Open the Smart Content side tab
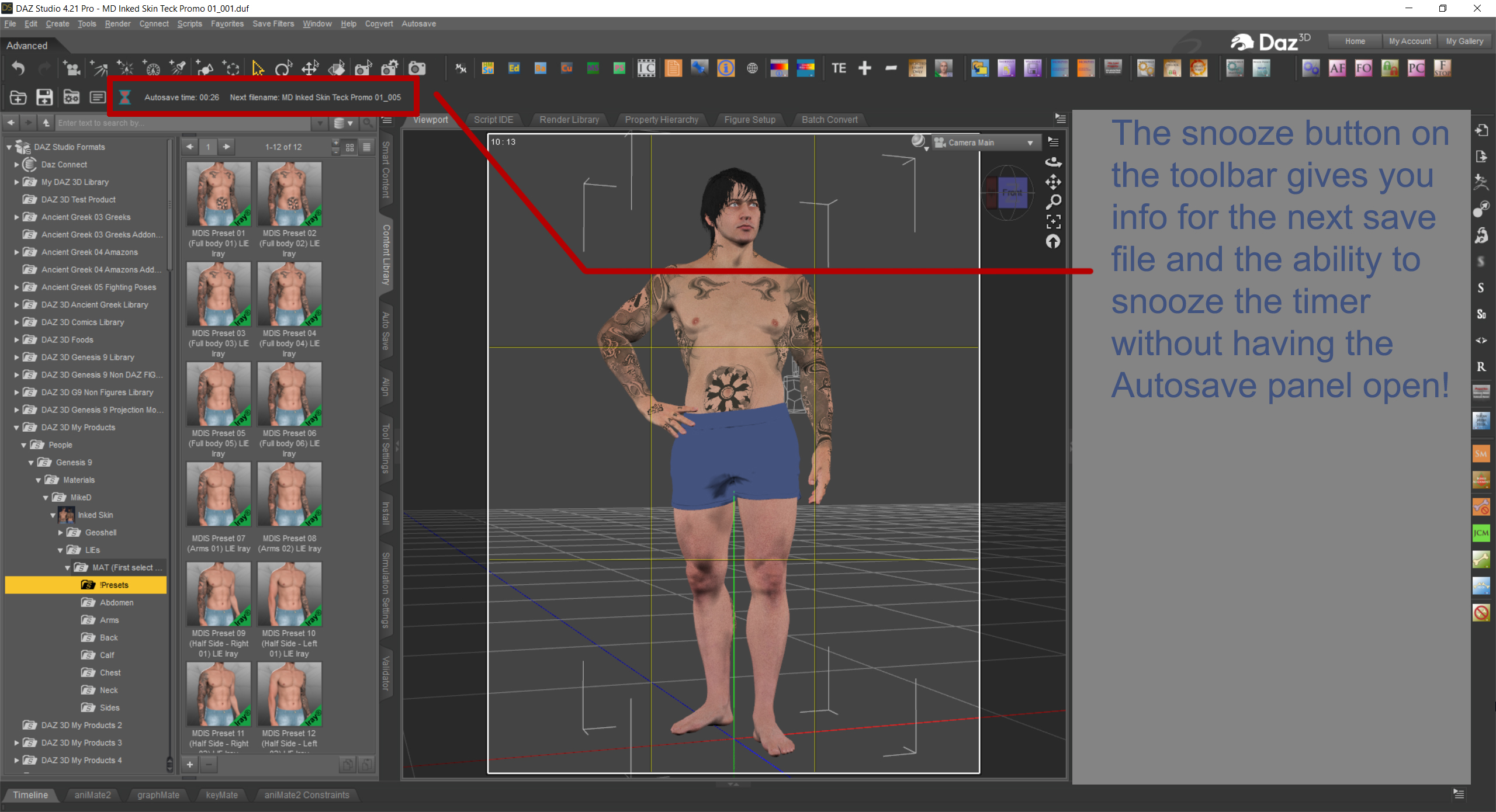 (386, 170)
